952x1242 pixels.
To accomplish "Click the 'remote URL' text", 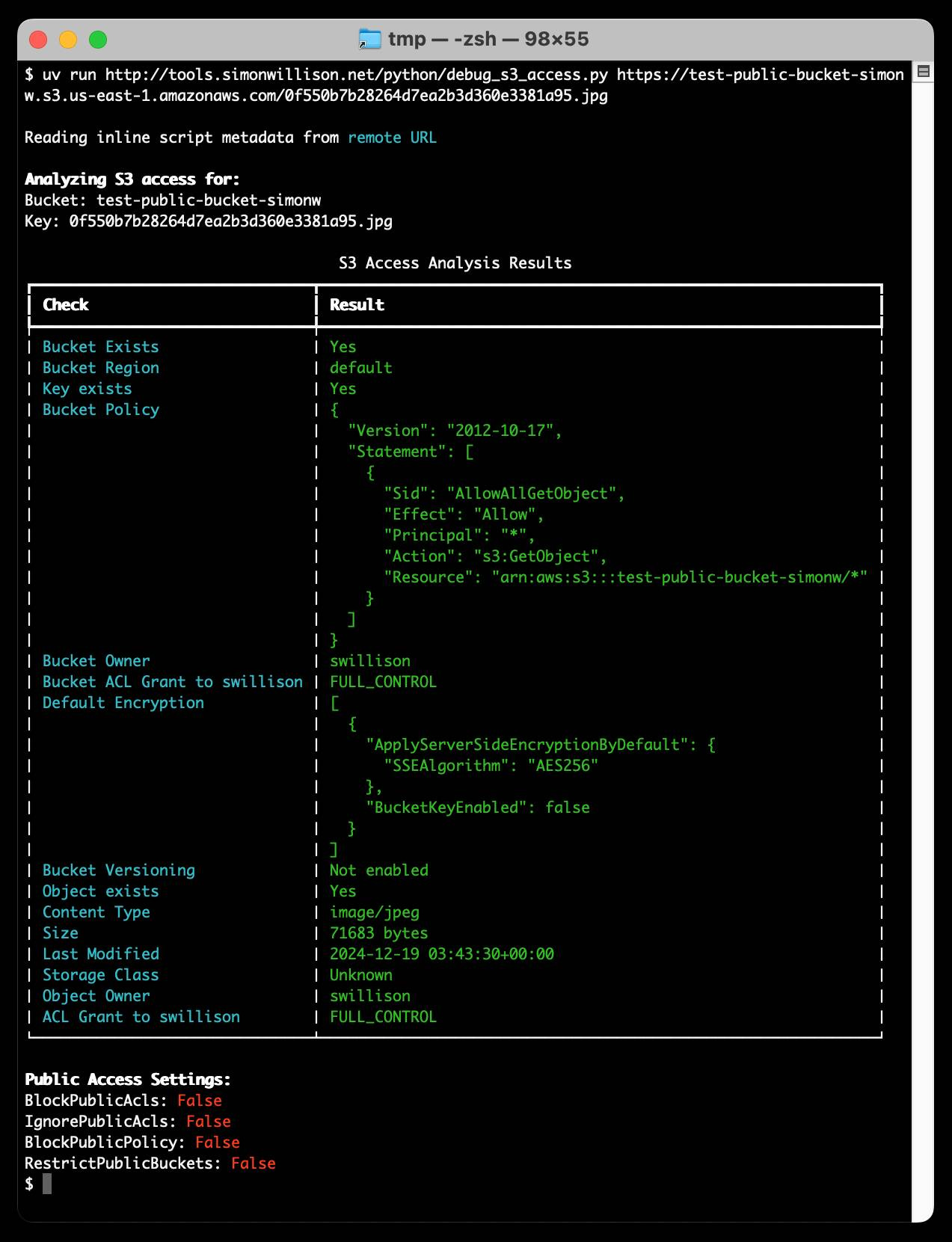I will coord(392,138).
